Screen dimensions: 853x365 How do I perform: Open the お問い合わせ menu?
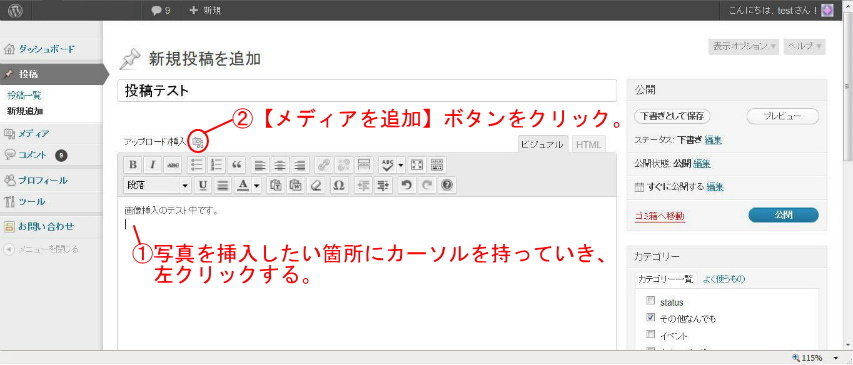pos(46,226)
